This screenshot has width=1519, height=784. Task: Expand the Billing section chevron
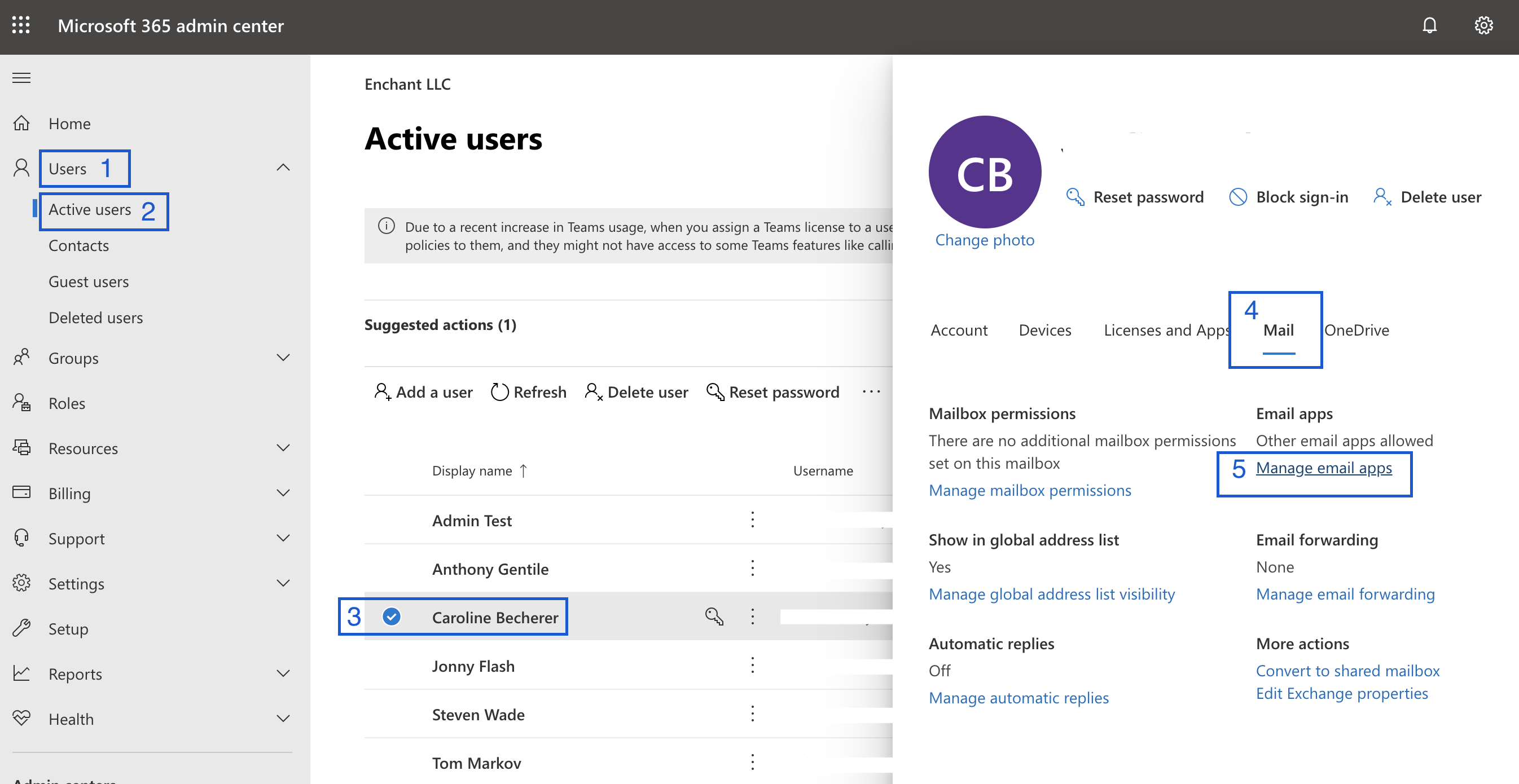283,493
